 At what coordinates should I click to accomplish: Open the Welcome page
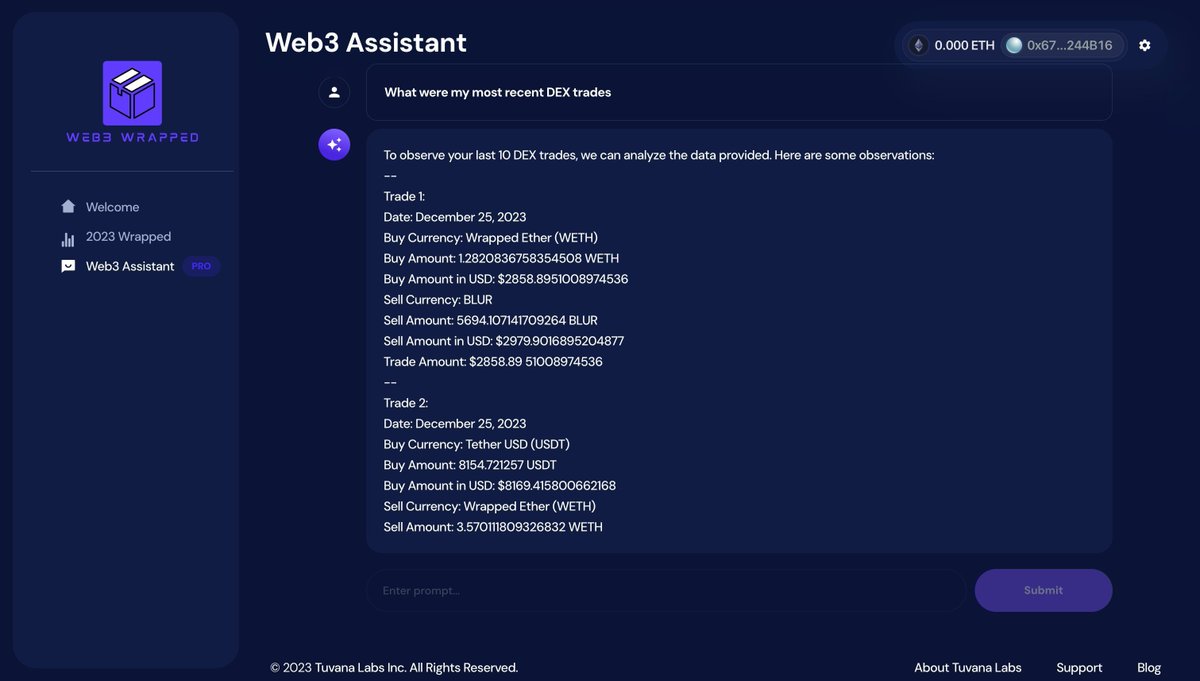pos(112,207)
